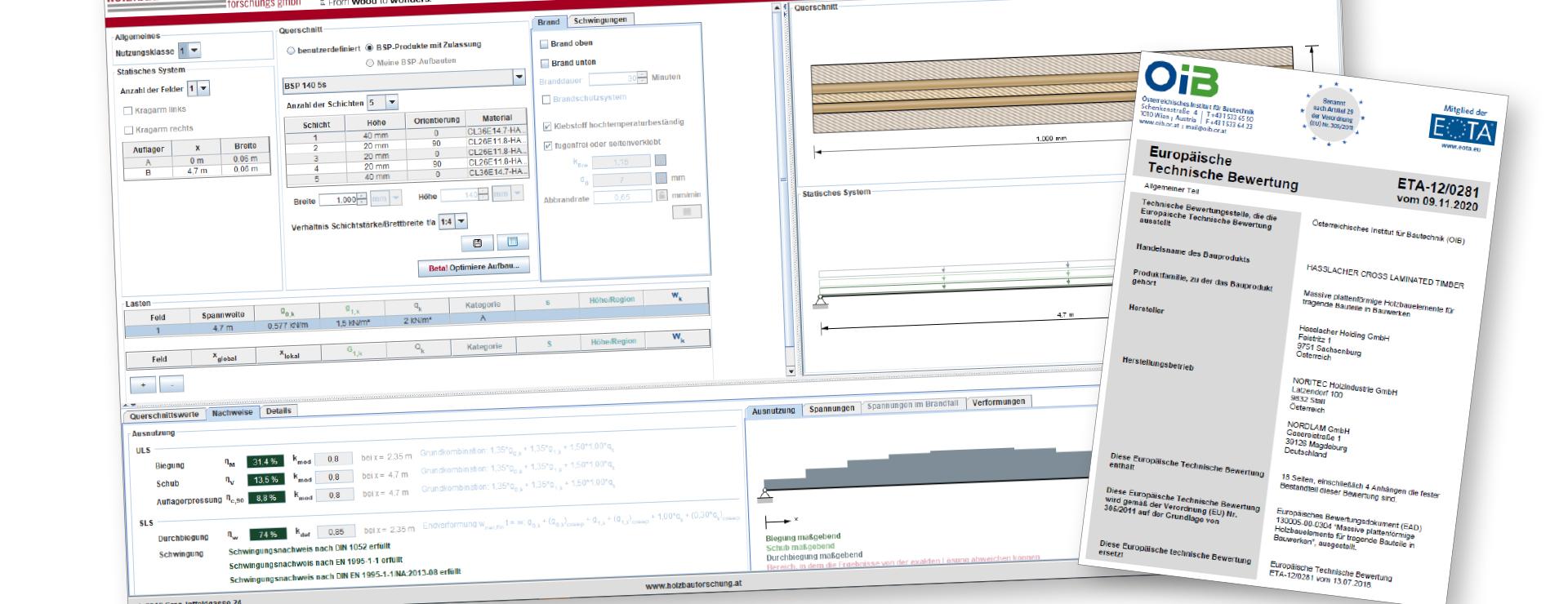Toggle fugenfrei oder seitenverklebt checkbox
1568x604 pixels.
[x=547, y=146]
